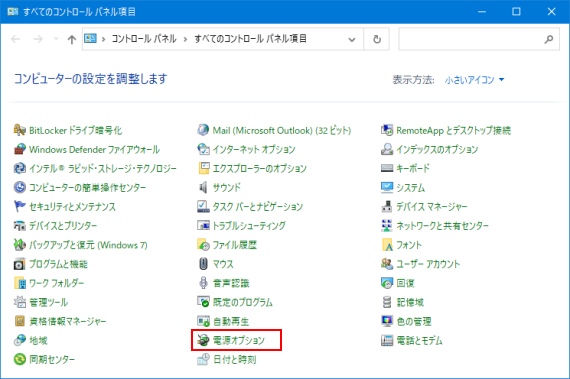Click the コントロール パネル breadcrumb
The width and height of the screenshot is (570, 379).
pos(144,39)
